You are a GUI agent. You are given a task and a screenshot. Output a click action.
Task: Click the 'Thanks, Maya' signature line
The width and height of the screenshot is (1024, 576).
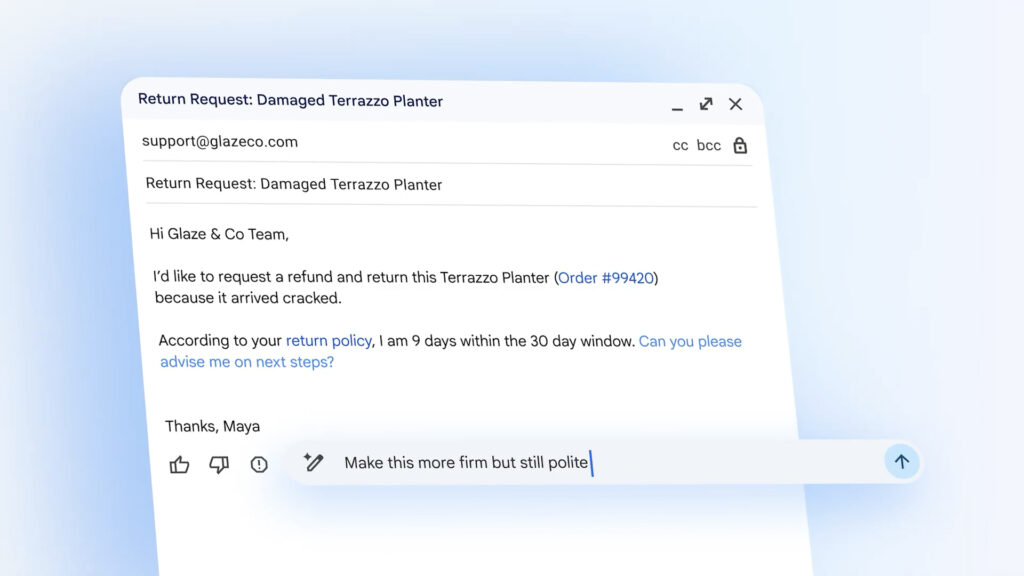pyautogui.click(x=212, y=426)
